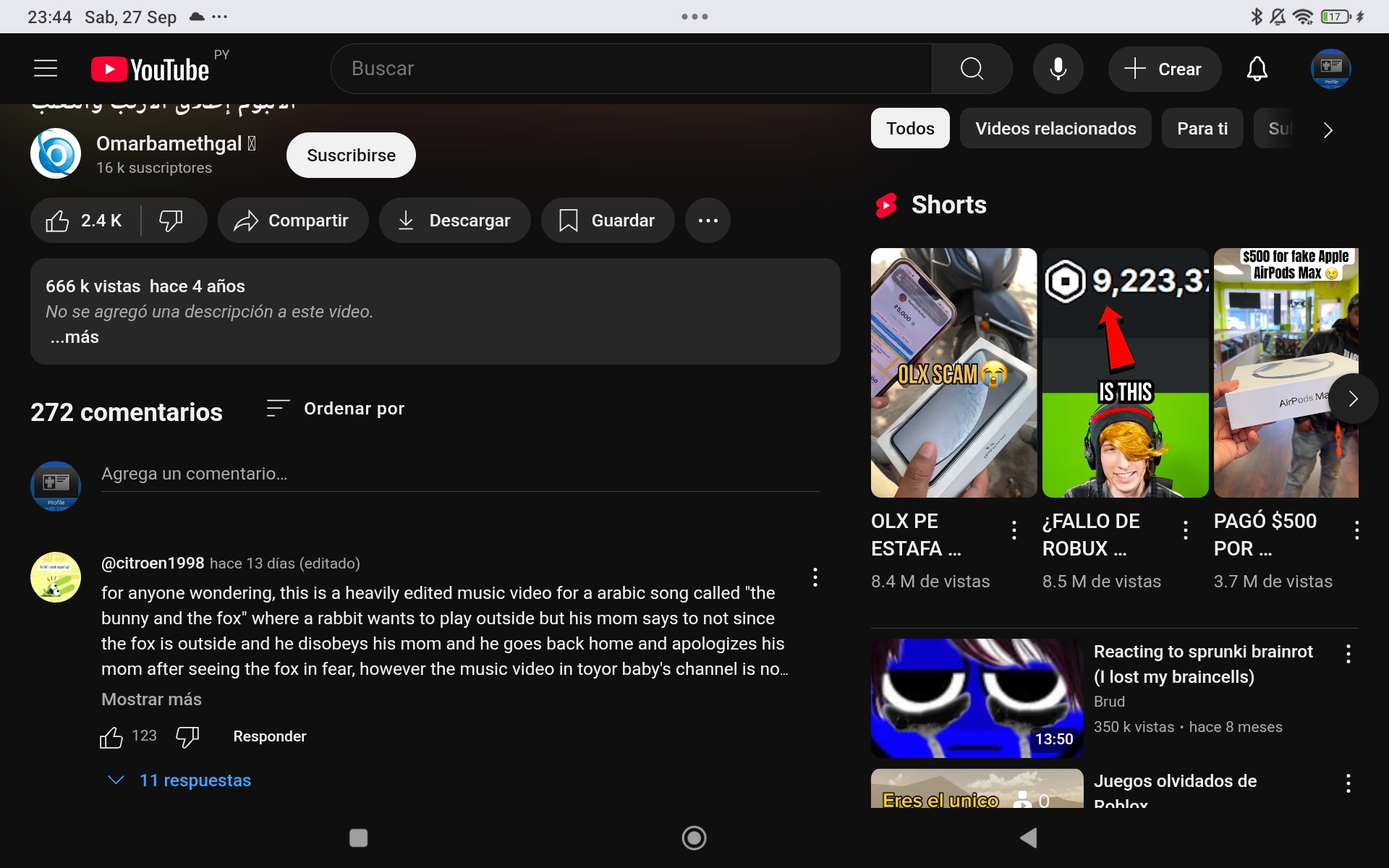Viewport: 1389px width, 868px height.
Task: Download the video with Descargar
Action: 454,221
